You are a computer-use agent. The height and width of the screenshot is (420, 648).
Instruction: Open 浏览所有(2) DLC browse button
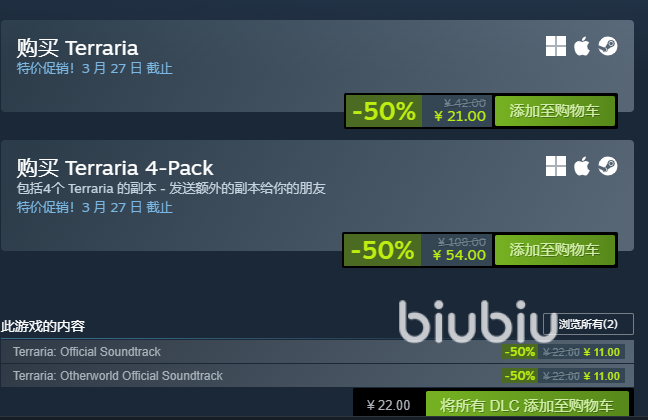(588, 324)
